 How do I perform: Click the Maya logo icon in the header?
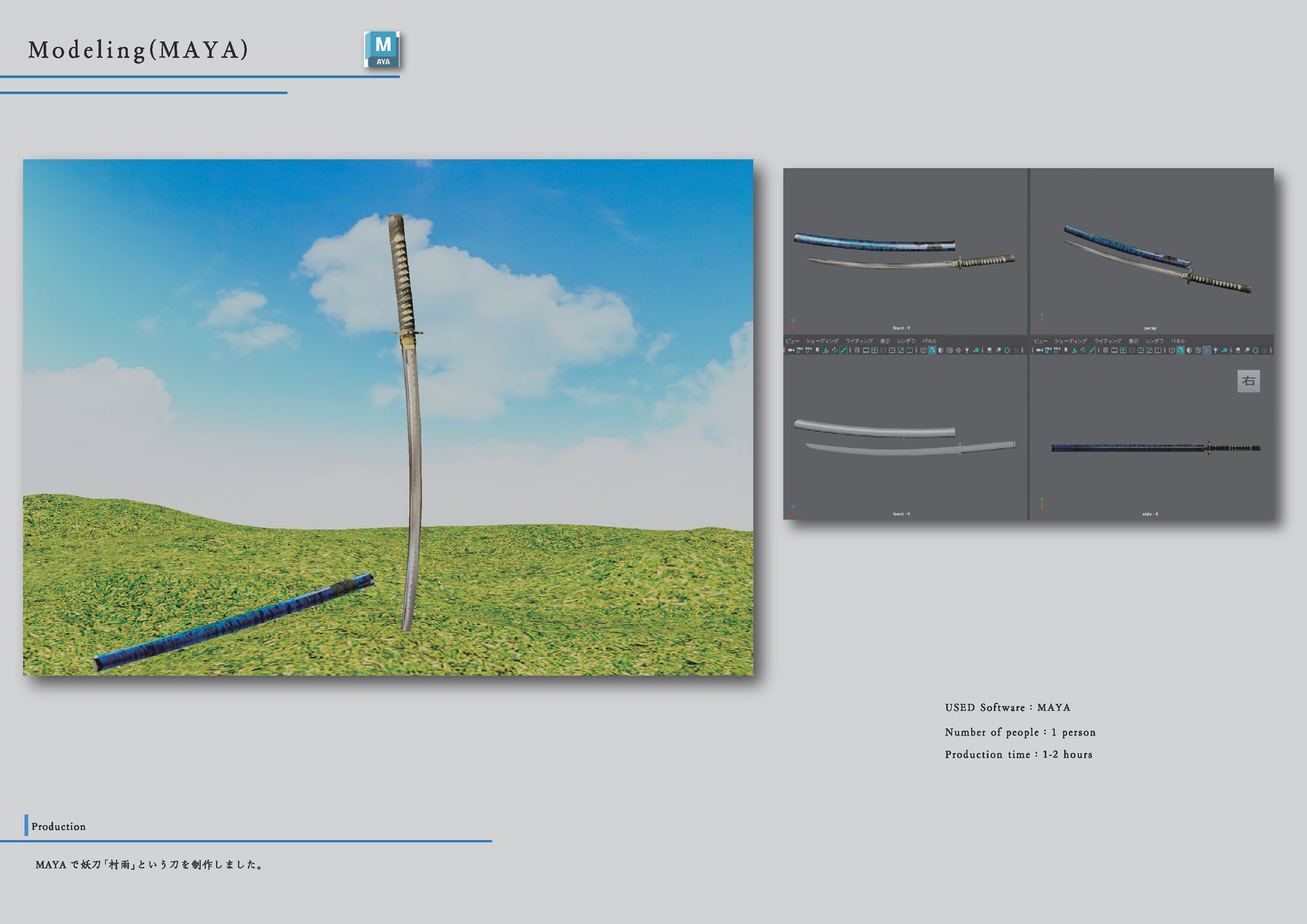tap(382, 50)
